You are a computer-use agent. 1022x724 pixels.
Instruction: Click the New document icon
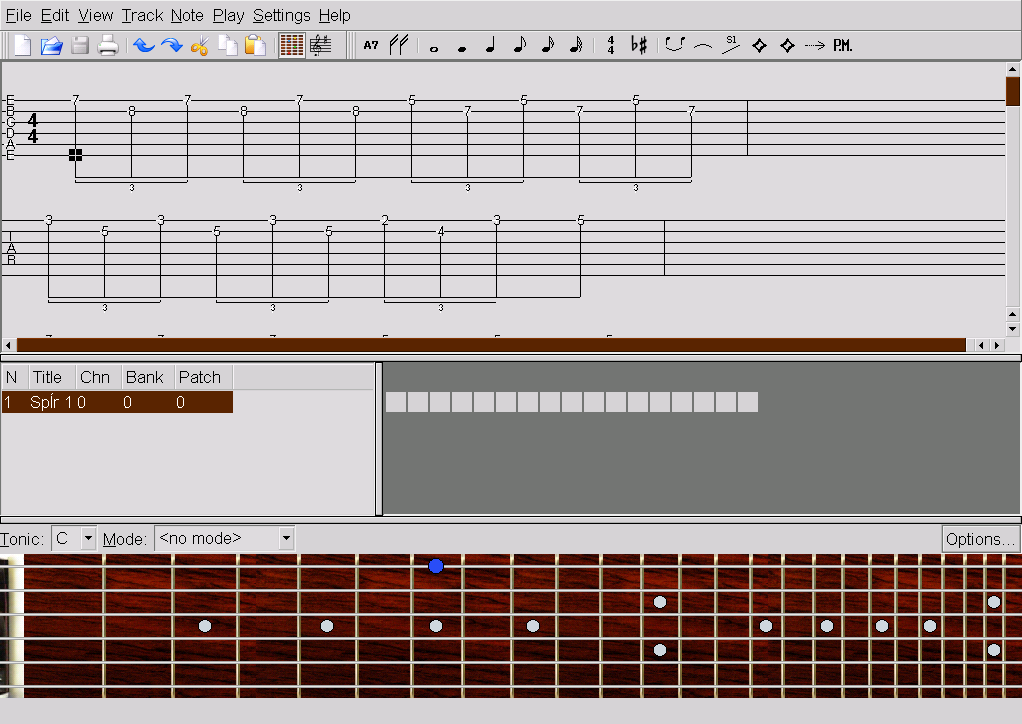(x=22, y=45)
